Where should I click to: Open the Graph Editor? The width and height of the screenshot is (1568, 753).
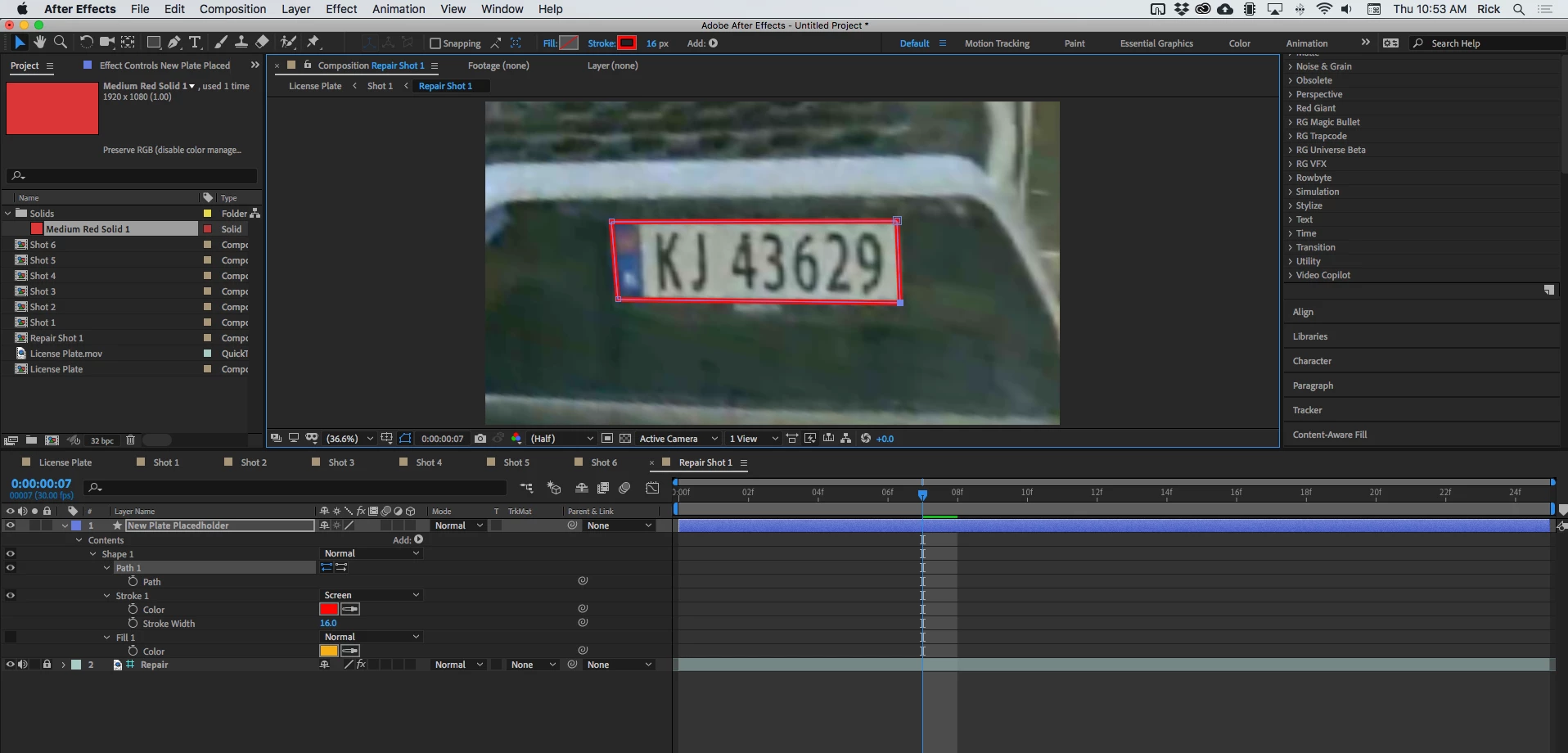point(652,488)
